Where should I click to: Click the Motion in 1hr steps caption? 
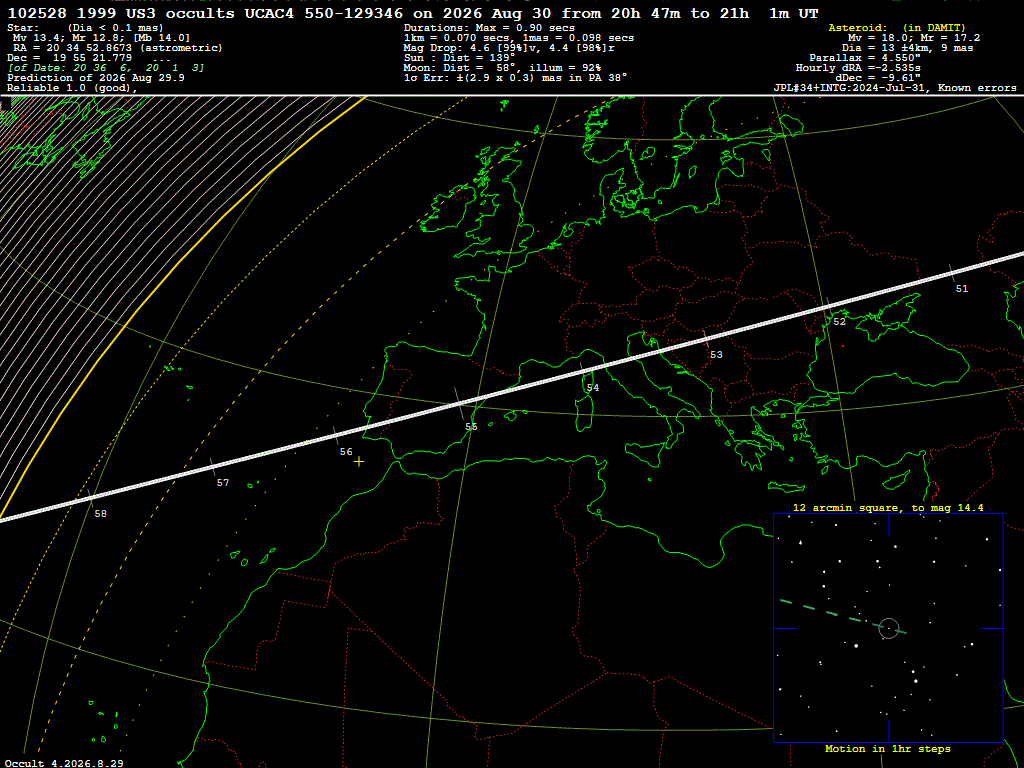[888, 749]
